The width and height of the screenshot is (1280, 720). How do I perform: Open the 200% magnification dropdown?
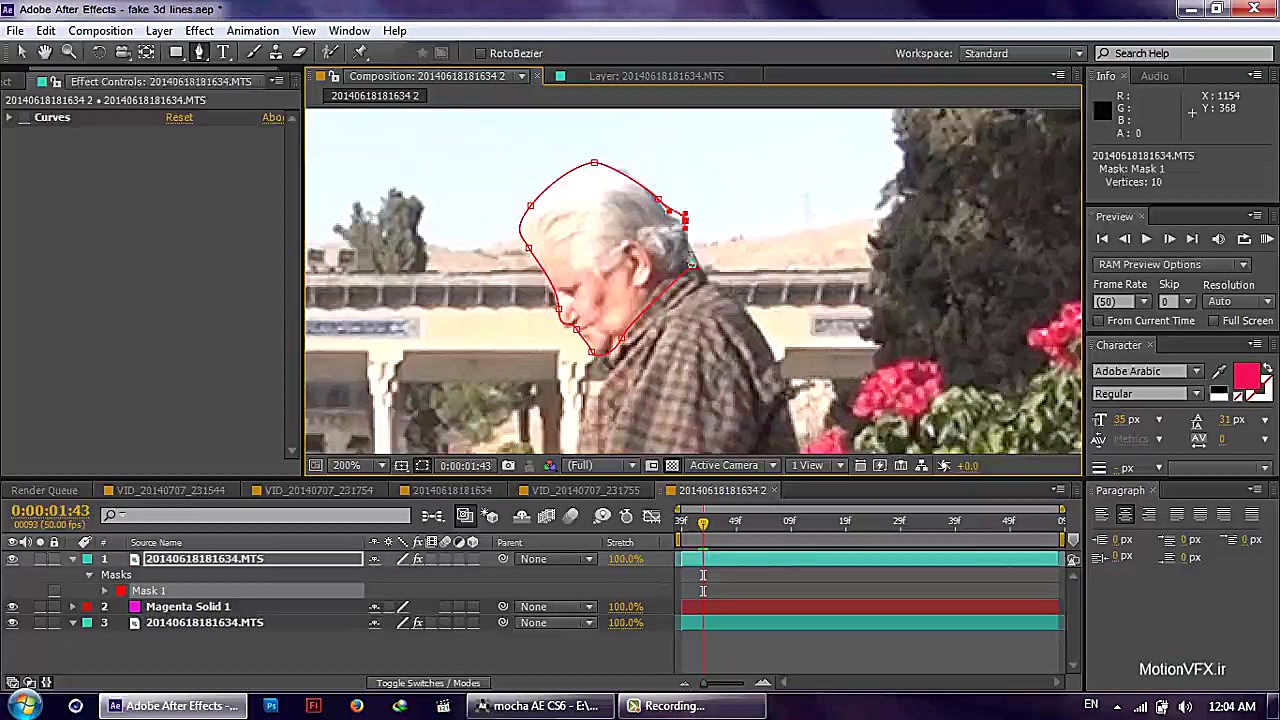coord(380,465)
